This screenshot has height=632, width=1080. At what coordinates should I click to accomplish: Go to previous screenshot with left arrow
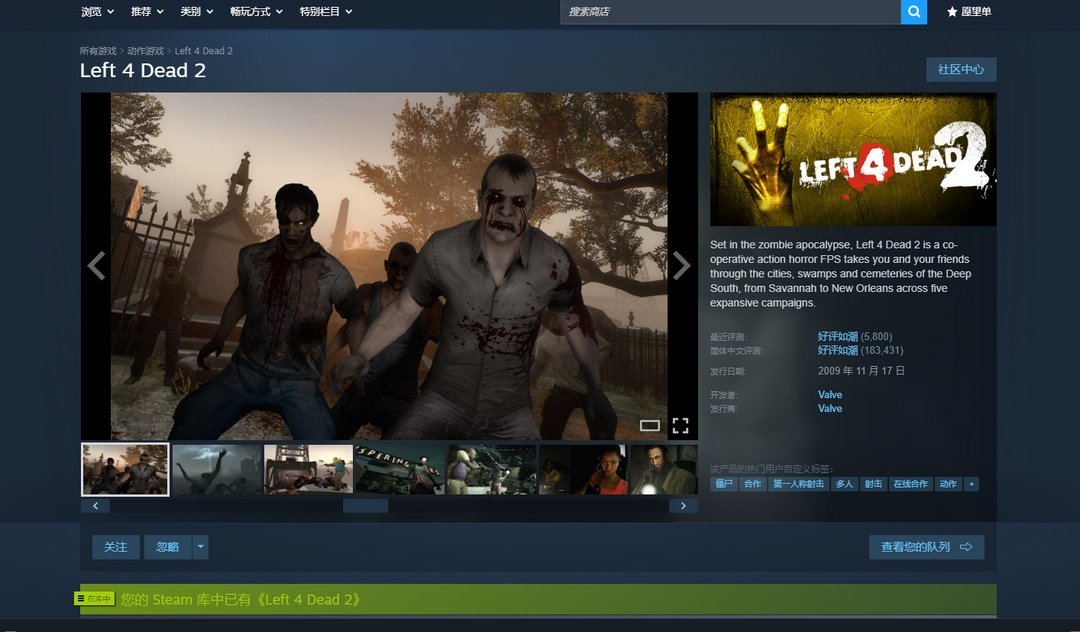pos(96,266)
